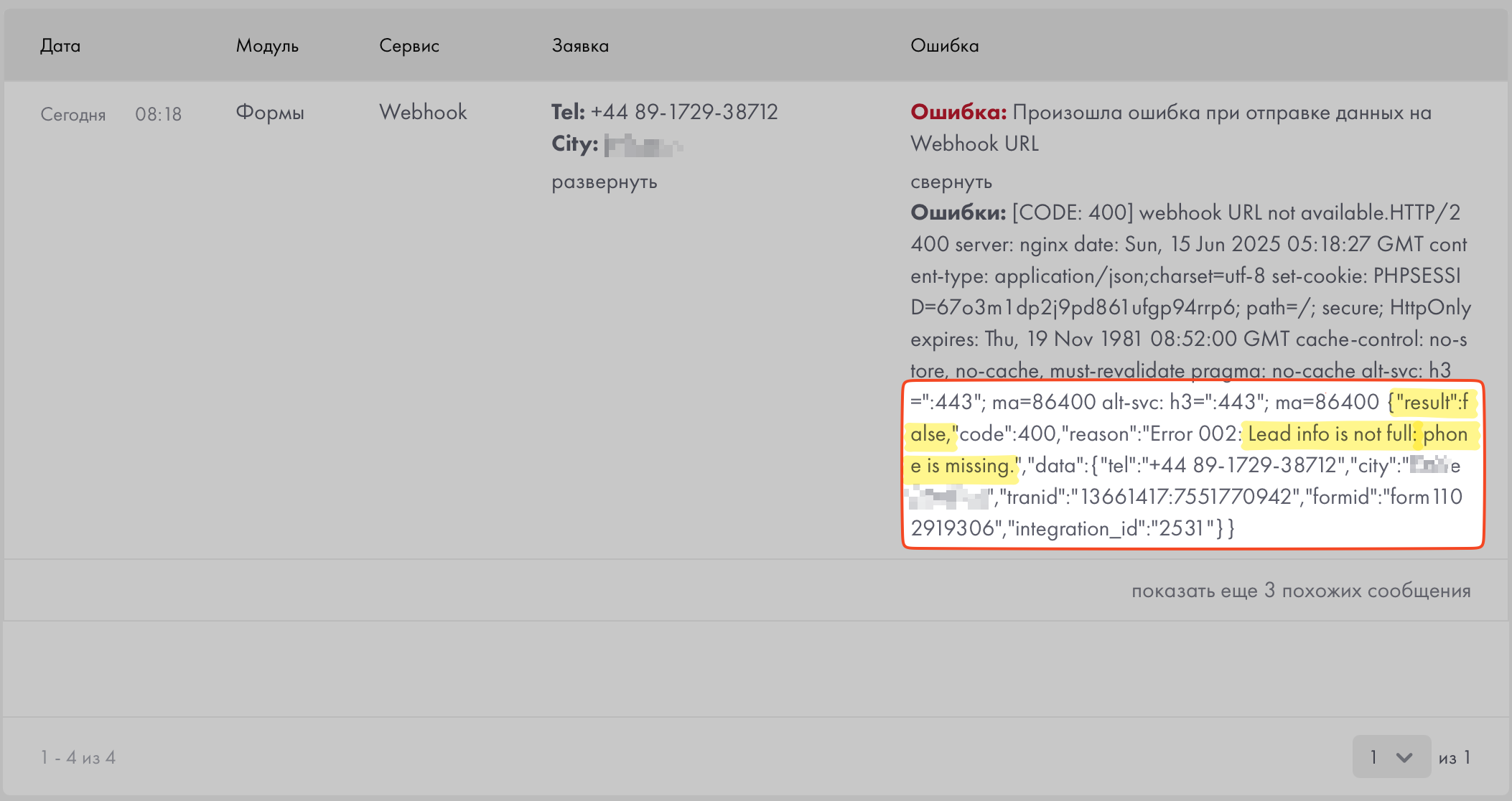Screen dimensions: 1512x801
Task: Click the 'Сегодня' date text
Action: point(73,115)
